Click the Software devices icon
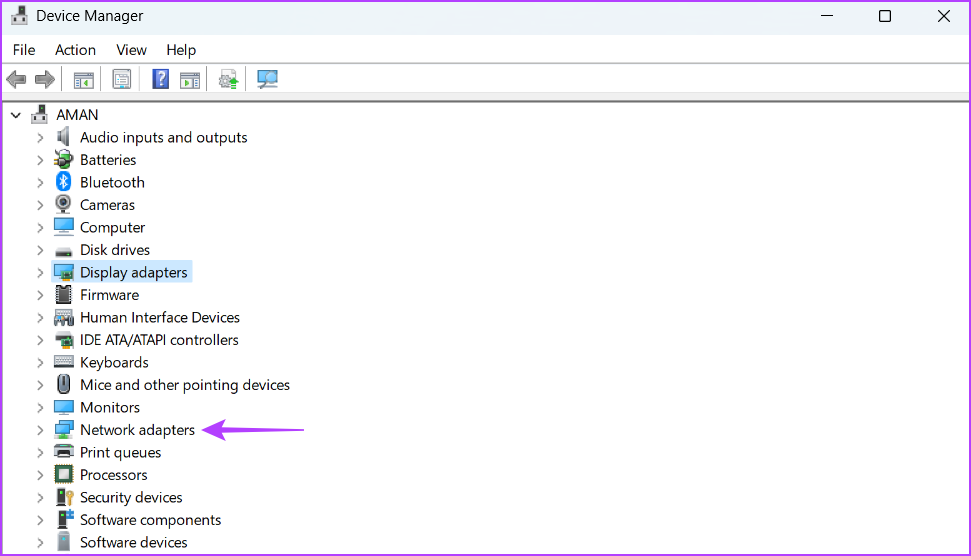This screenshot has height=556, width=971. 63,542
